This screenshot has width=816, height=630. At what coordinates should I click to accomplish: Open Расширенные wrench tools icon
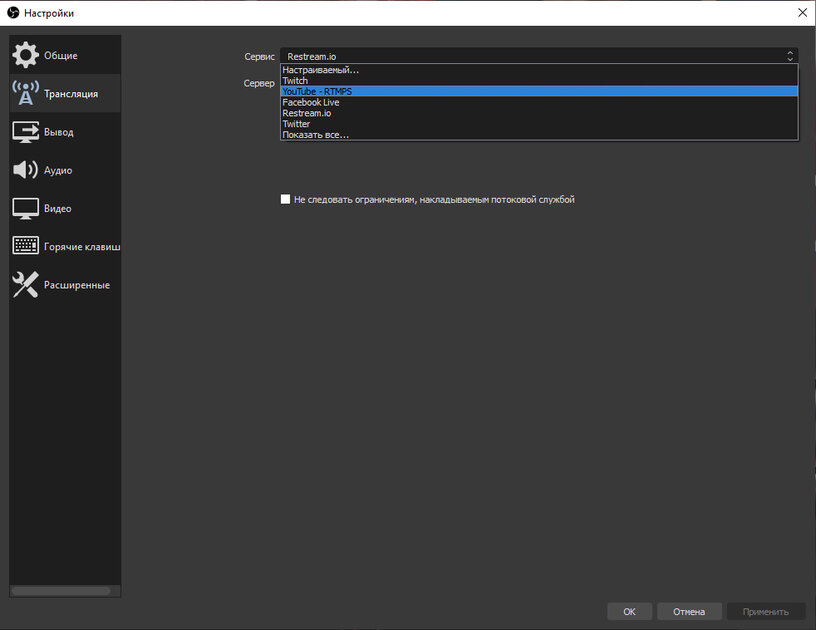coord(26,285)
